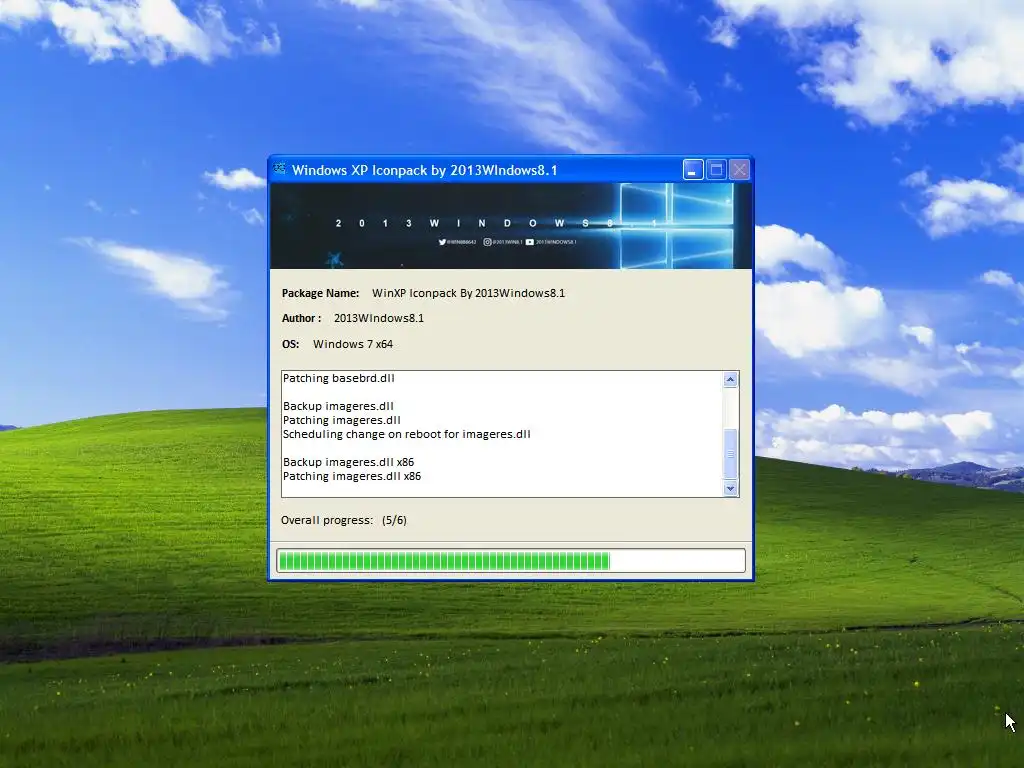Click the 'Author :' label
The width and height of the screenshot is (1024, 768).
click(x=301, y=318)
